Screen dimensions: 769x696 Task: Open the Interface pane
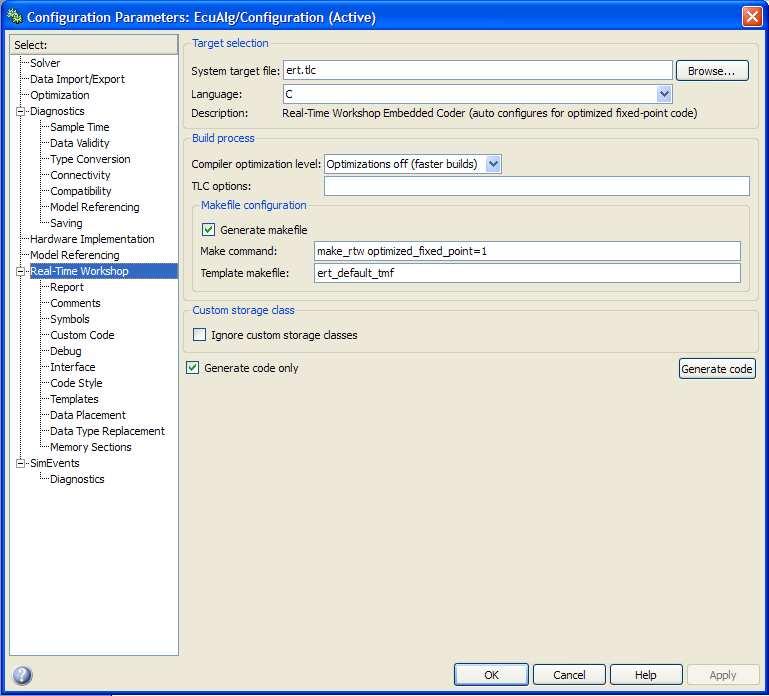[73, 367]
